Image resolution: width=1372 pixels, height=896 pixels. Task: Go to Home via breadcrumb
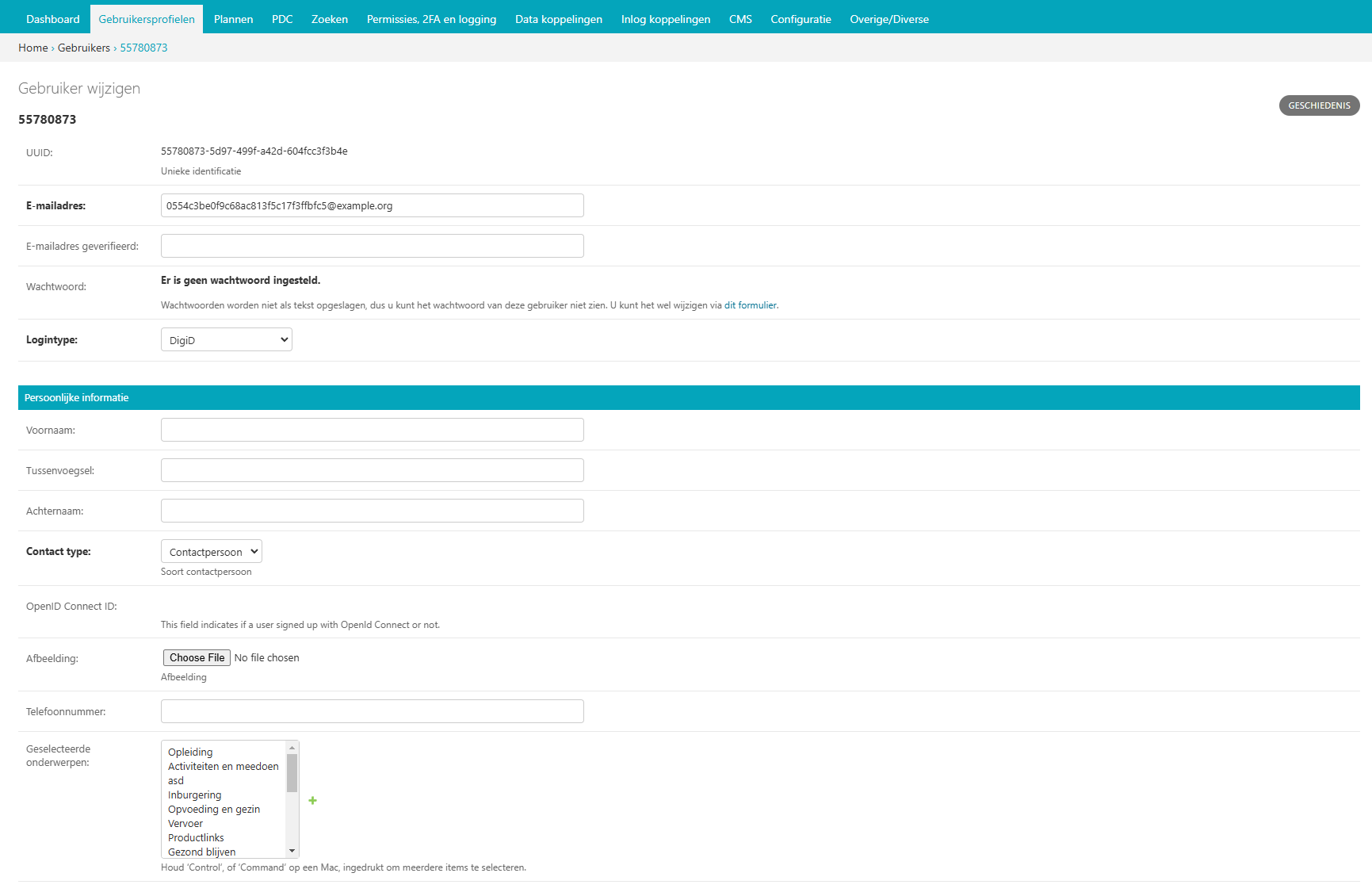point(33,48)
